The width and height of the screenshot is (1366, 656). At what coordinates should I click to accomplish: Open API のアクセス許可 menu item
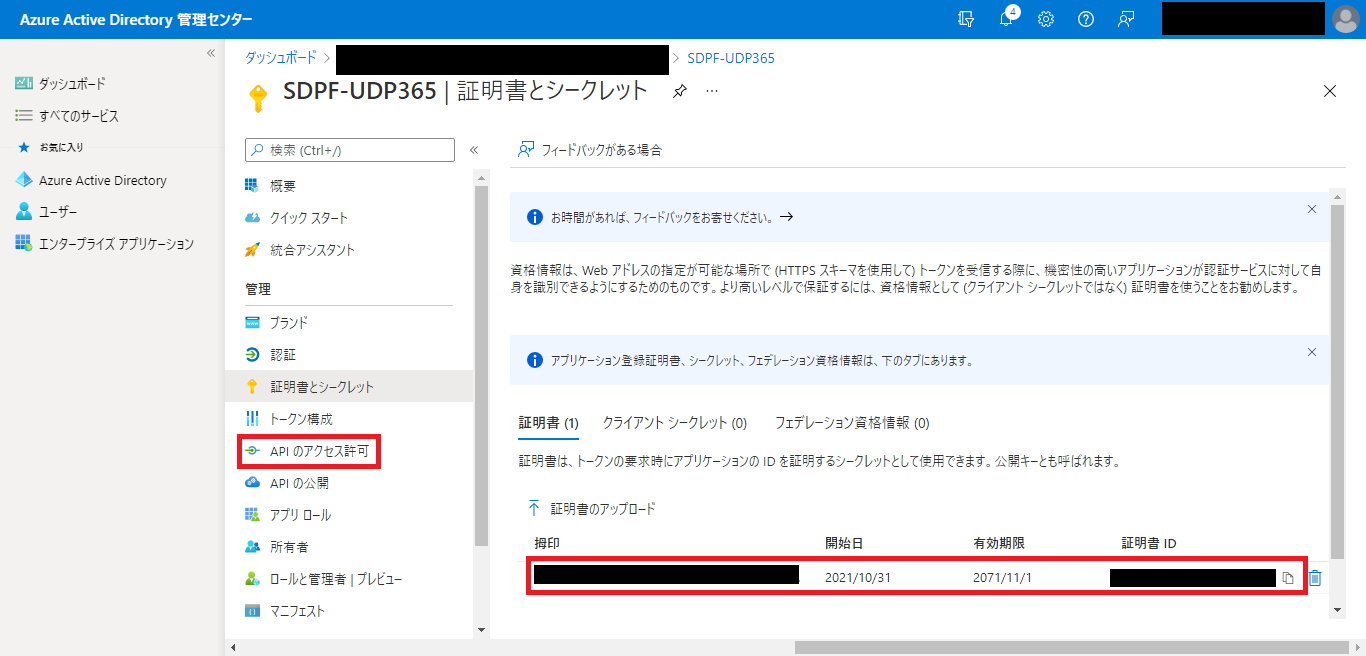[319, 451]
